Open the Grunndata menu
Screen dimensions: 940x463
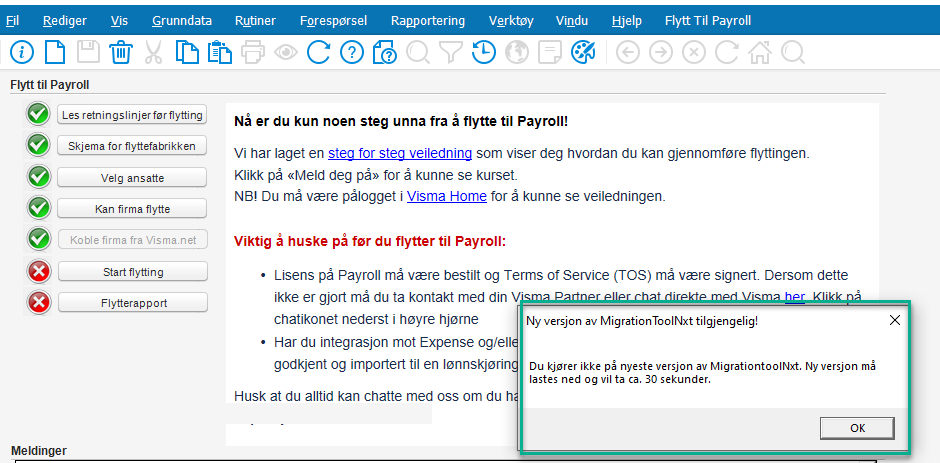pos(182,21)
